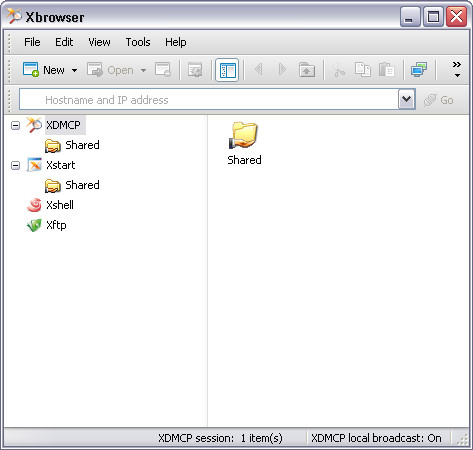This screenshot has width=473, height=450.
Task: Select Xftp in the tree
Action: click(56, 225)
